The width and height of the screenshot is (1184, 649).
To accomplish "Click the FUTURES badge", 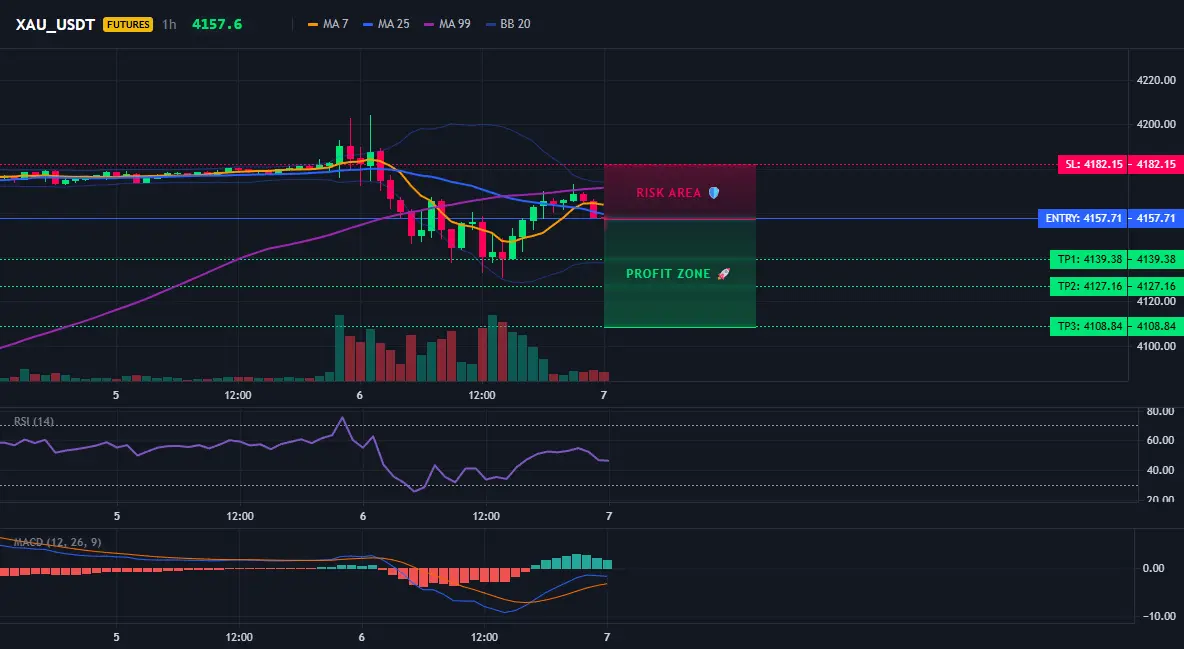I will [128, 24].
